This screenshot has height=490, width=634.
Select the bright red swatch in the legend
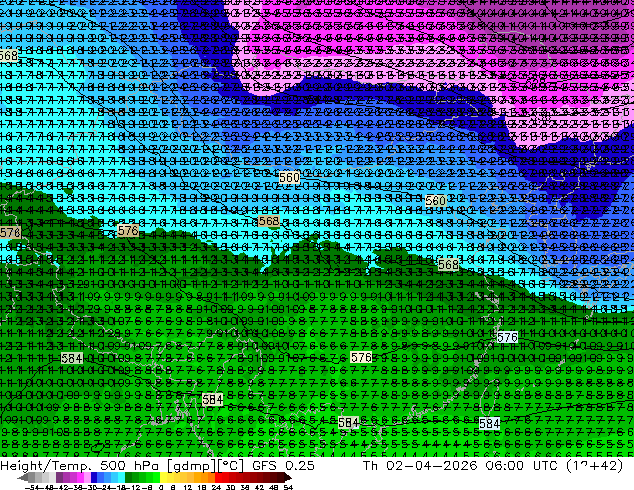click(218, 477)
